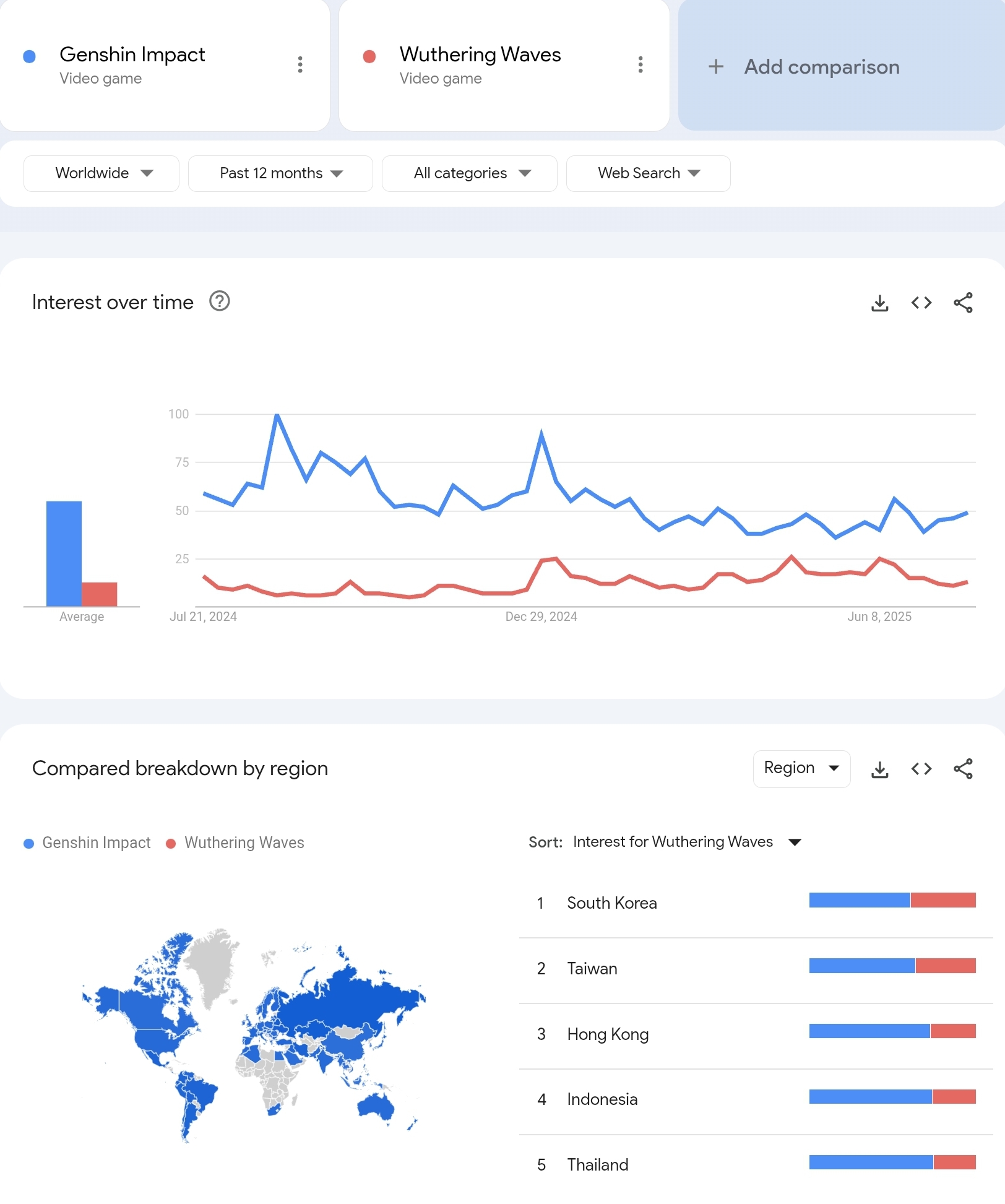Select Hong Kong in the region list

pyautogui.click(x=756, y=1034)
